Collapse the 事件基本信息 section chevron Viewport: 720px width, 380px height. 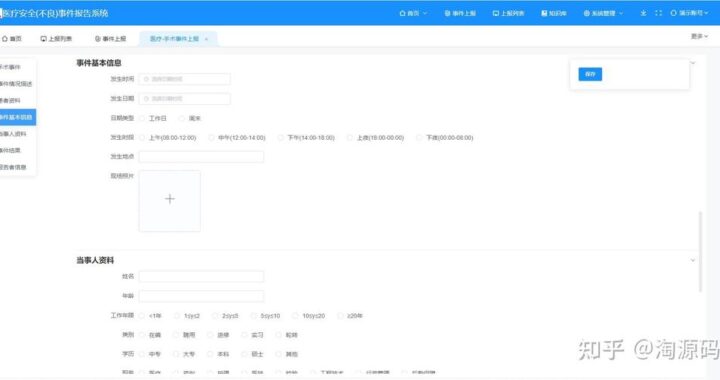[693, 63]
